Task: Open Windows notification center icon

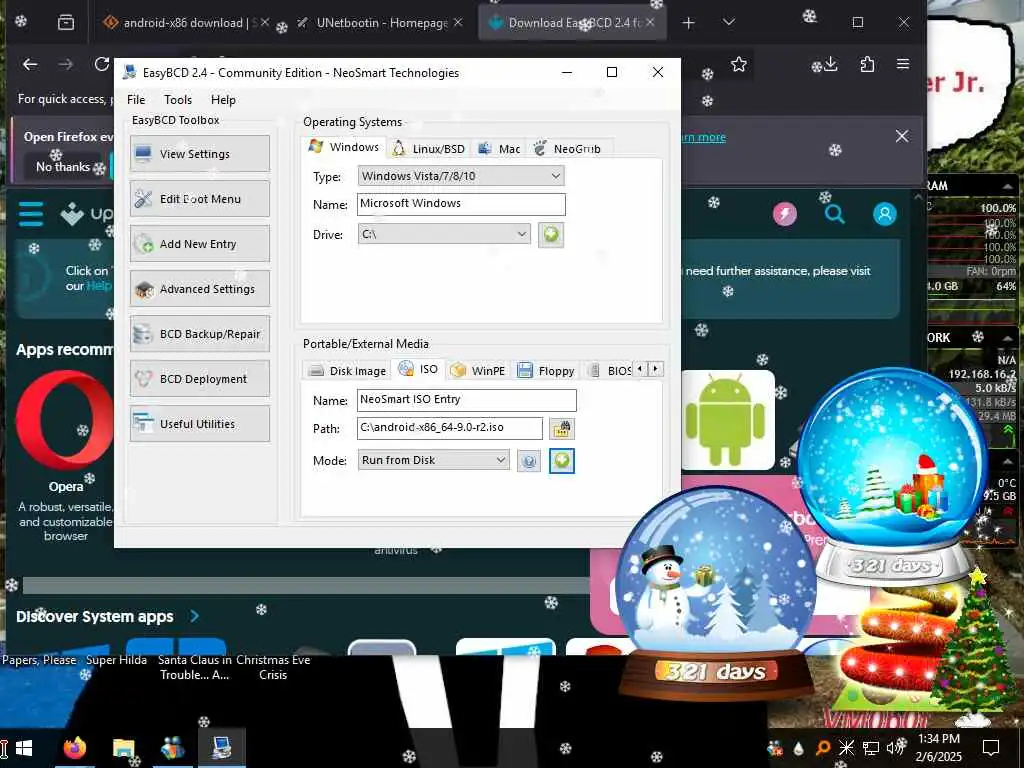Action: [991, 748]
